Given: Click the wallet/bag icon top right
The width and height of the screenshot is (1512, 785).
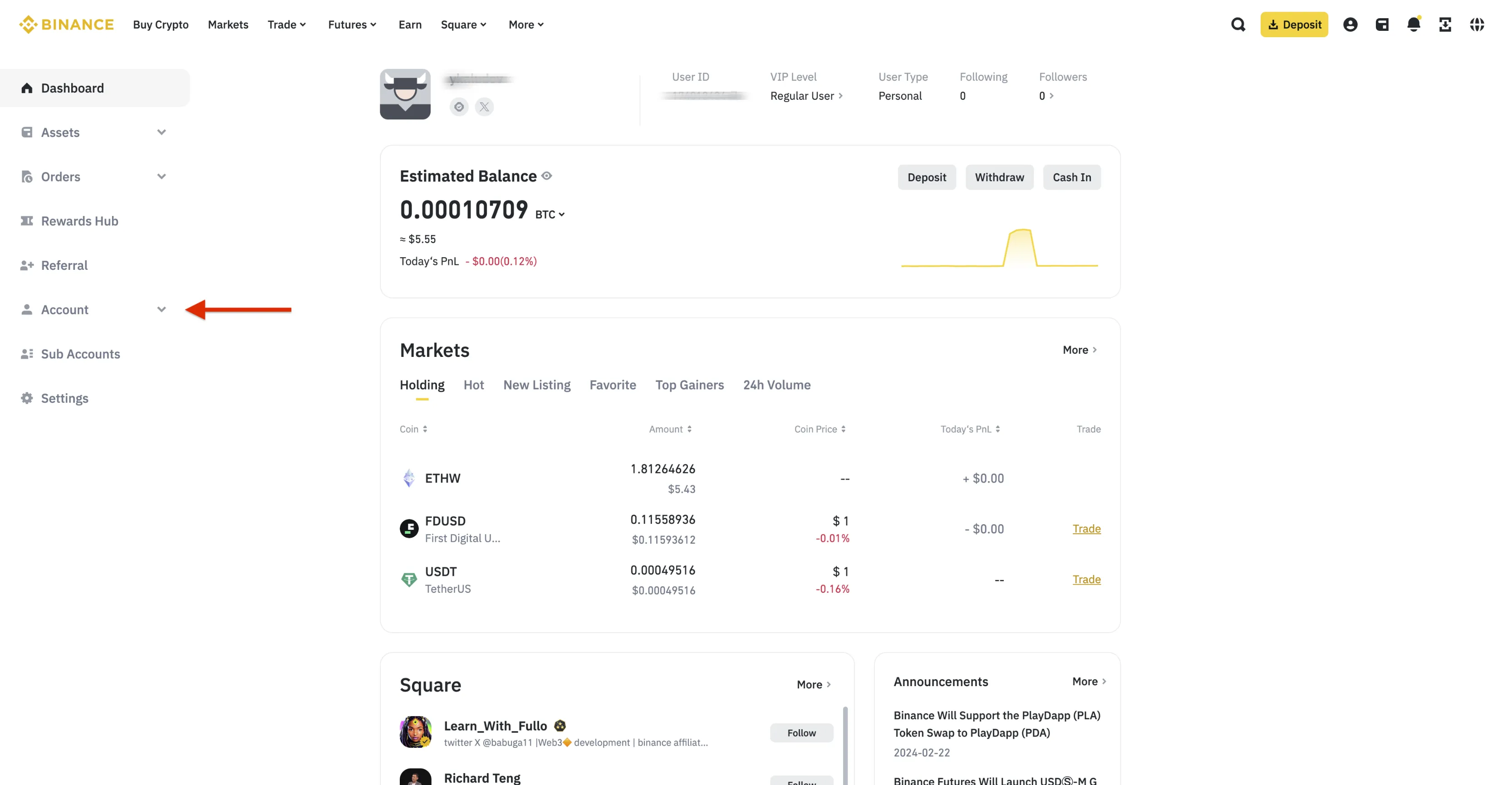Looking at the screenshot, I should coord(1382,24).
